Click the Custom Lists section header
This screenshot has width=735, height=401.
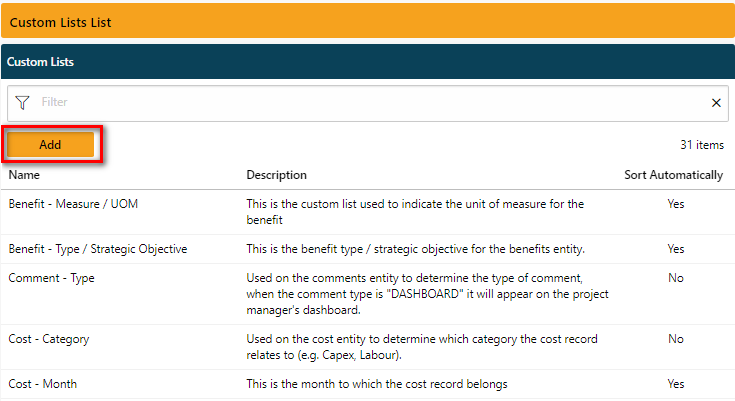pos(368,61)
